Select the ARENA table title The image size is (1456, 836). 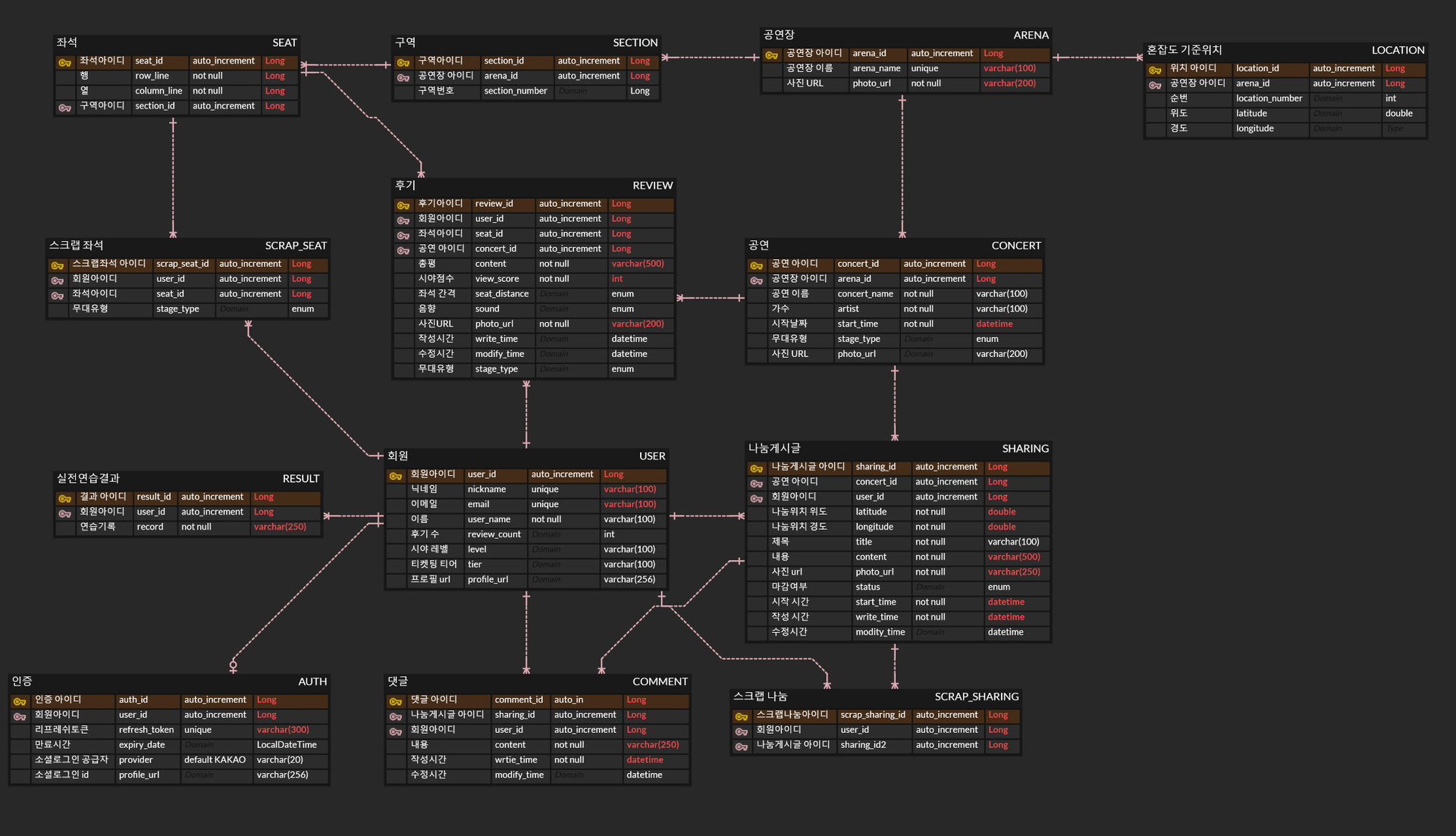click(1030, 35)
